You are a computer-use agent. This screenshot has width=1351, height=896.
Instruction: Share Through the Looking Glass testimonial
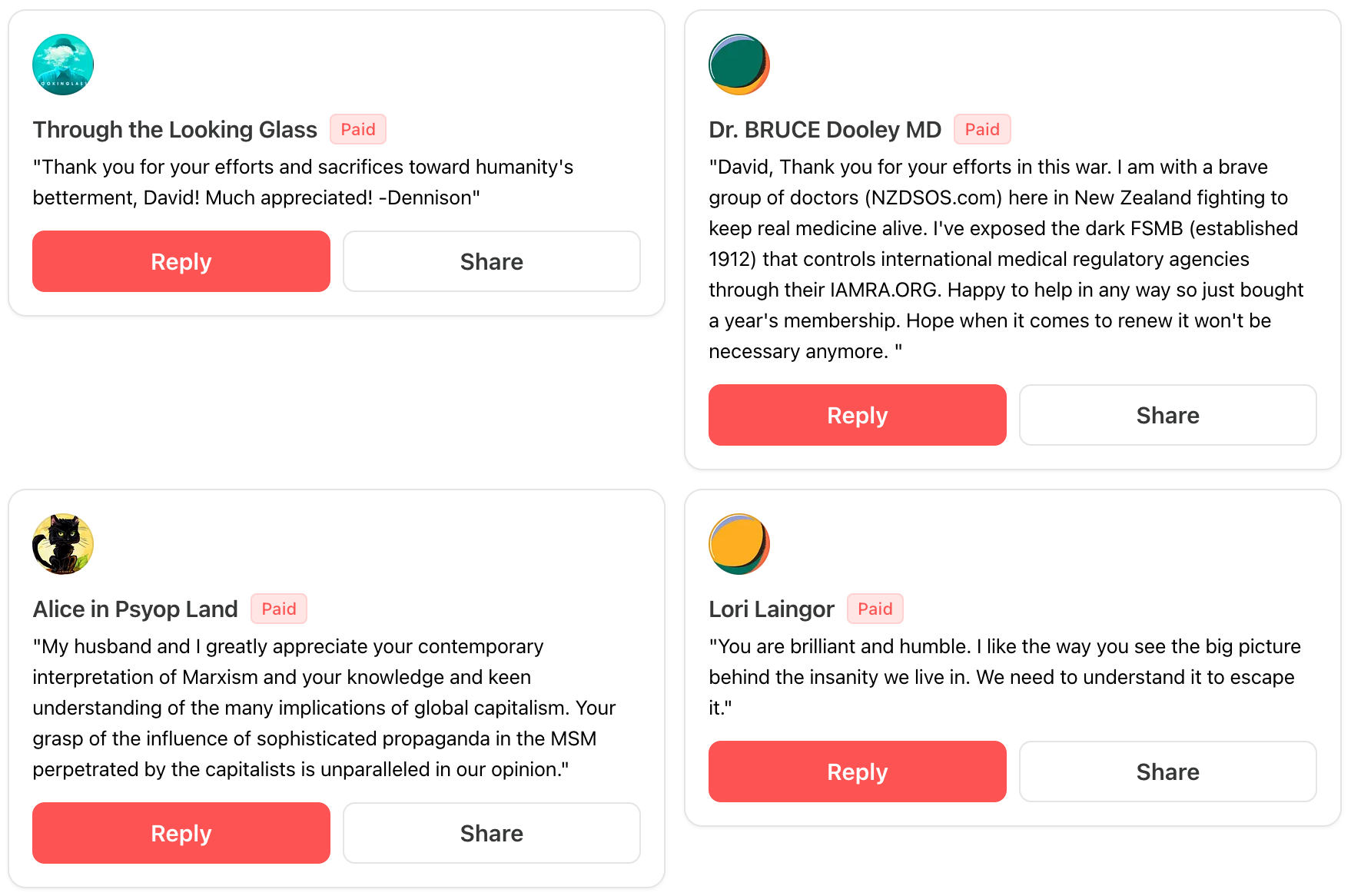pyautogui.click(x=491, y=261)
